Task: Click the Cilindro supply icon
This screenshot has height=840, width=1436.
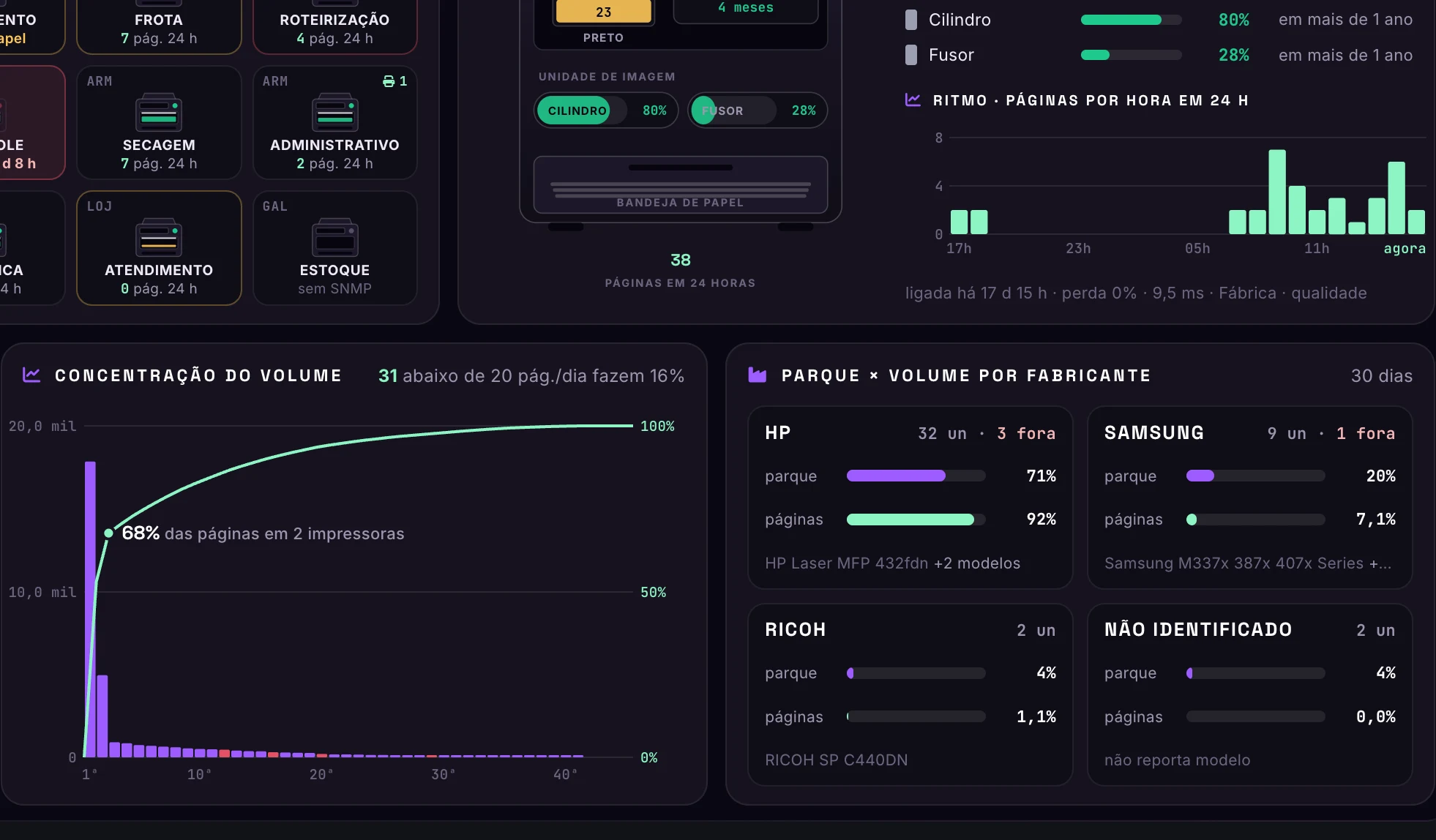Action: (911, 20)
